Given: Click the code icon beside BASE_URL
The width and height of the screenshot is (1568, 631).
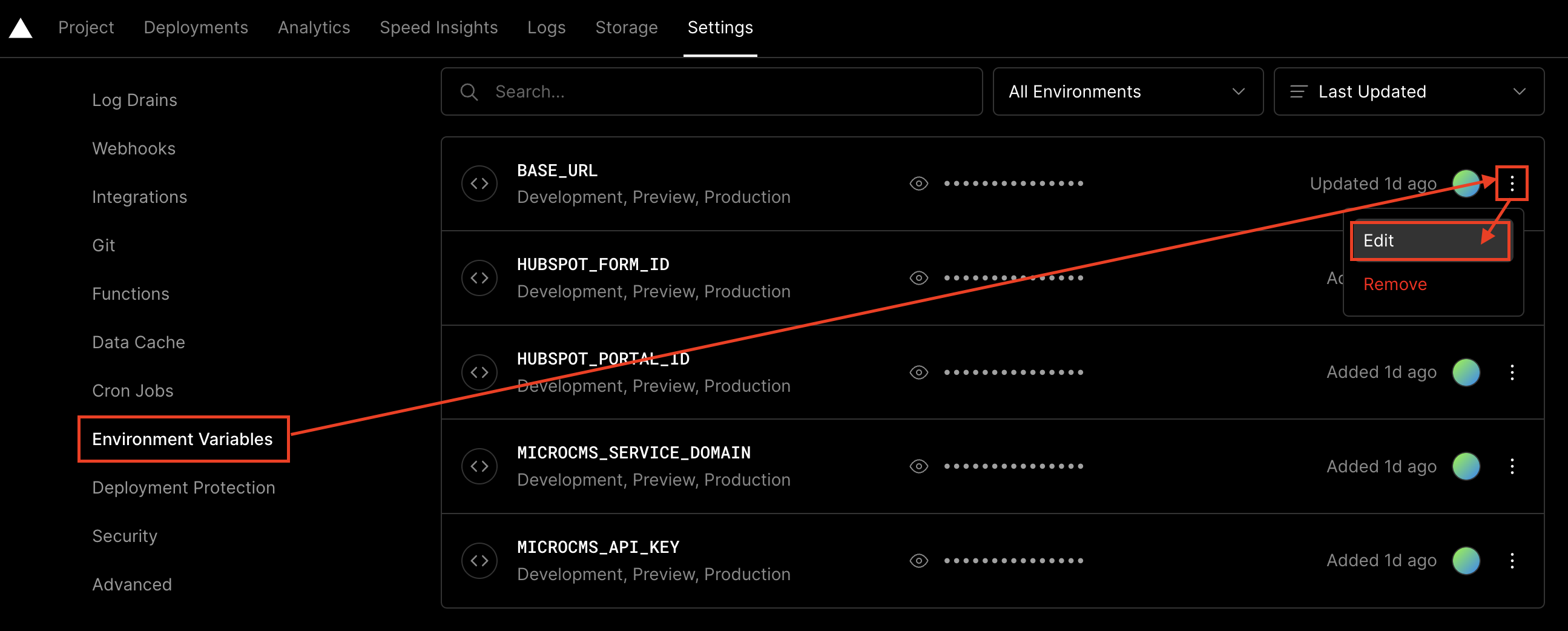Looking at the screenshot, I should click(x=479, y=183).
